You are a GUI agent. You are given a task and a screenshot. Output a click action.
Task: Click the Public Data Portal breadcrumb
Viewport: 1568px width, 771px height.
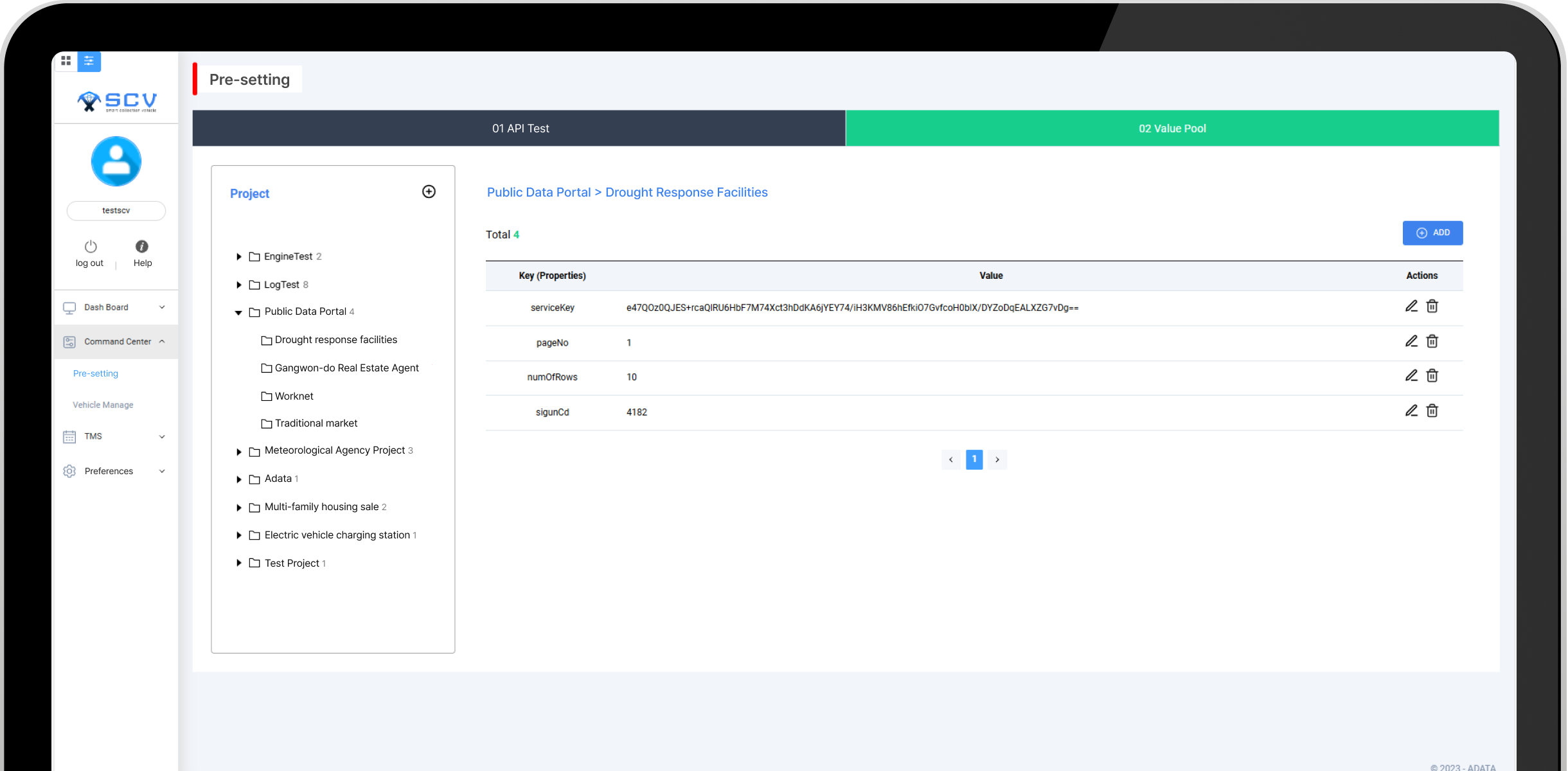(x=539, y=192)
